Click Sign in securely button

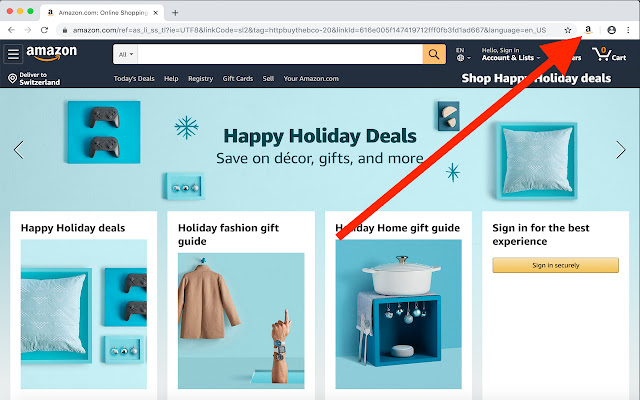(x=556, y=265)
